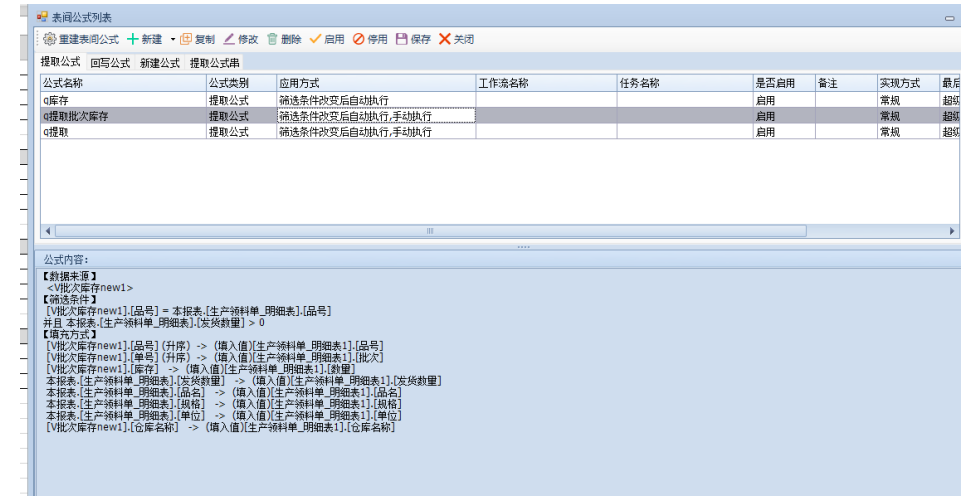Click the 停用 disable icon

pyautogui.click(x=358, y=39)
